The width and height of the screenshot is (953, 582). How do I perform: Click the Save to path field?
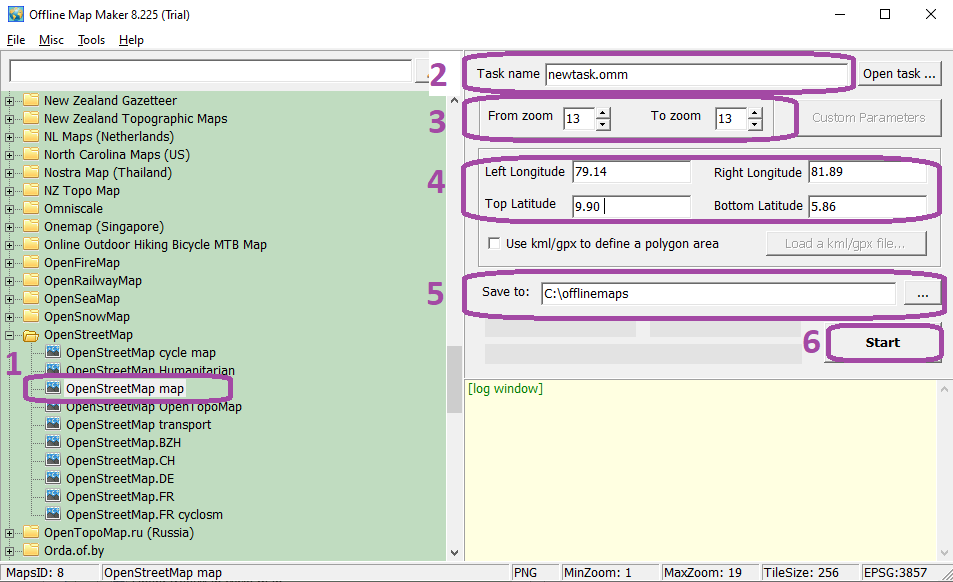[718, 293]
